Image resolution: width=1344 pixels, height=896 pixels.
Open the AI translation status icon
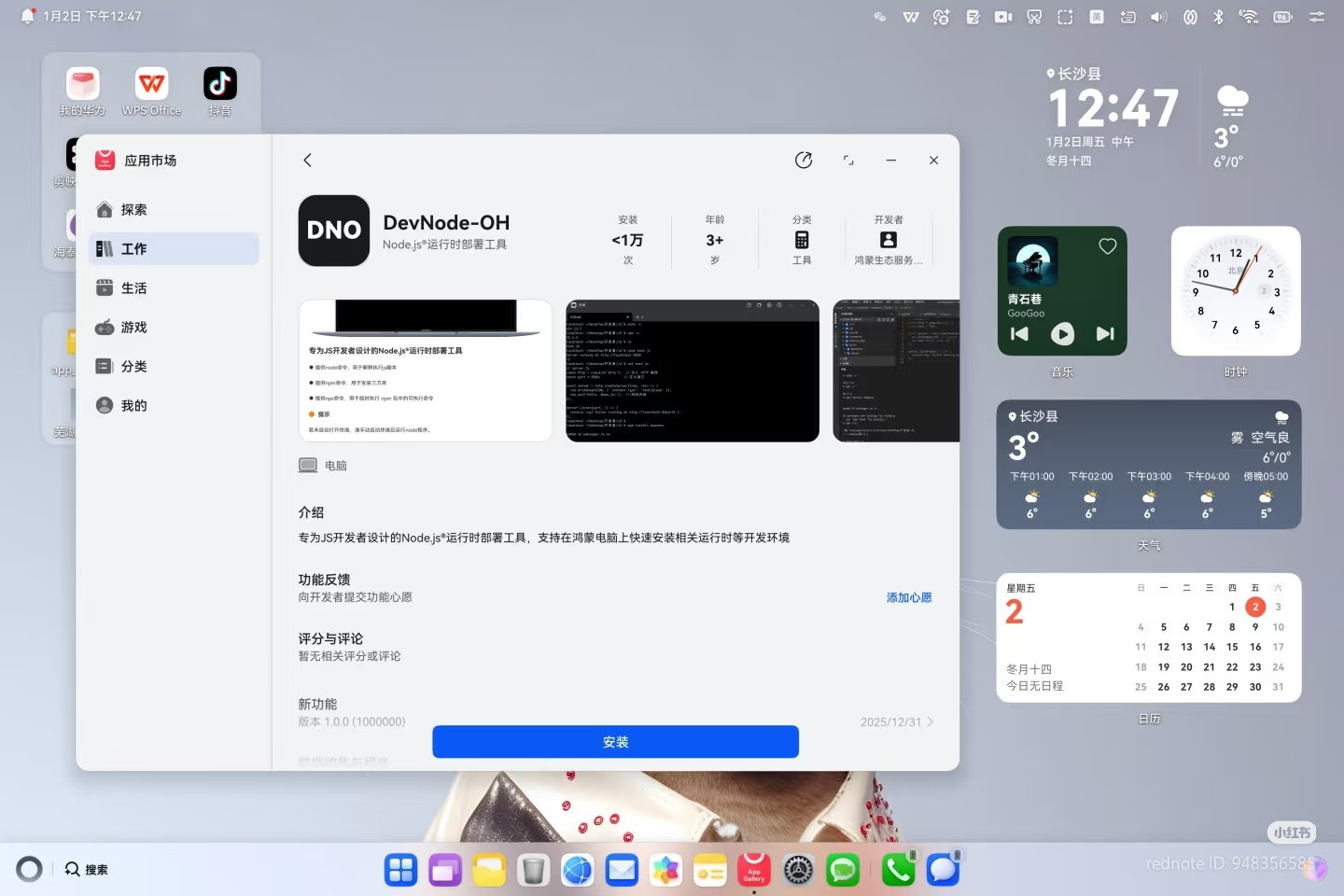click(x=941, y=17)
